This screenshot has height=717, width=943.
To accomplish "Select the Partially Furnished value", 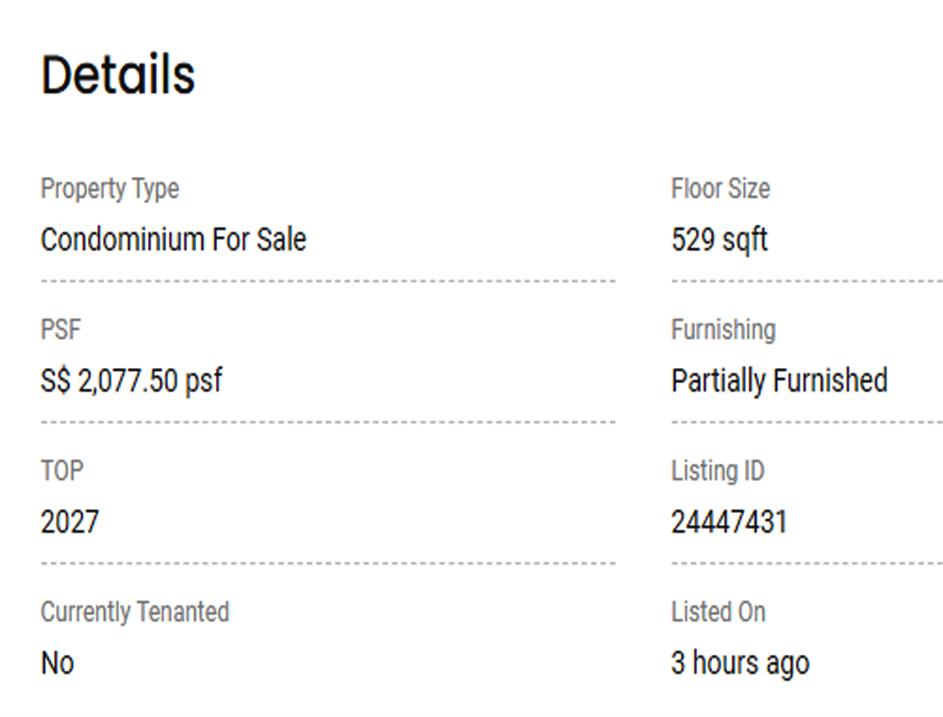I will tap(779, 381).
